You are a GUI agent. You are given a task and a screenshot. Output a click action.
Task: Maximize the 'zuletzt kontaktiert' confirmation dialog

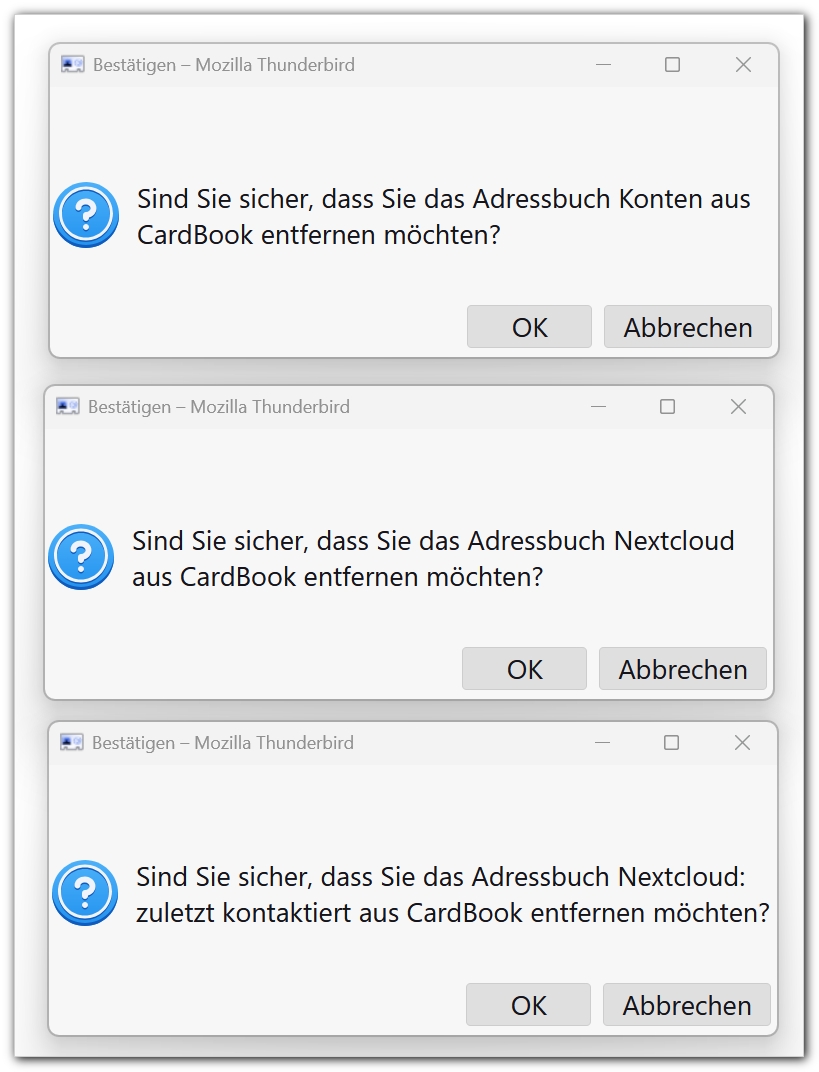coord(671,743)
